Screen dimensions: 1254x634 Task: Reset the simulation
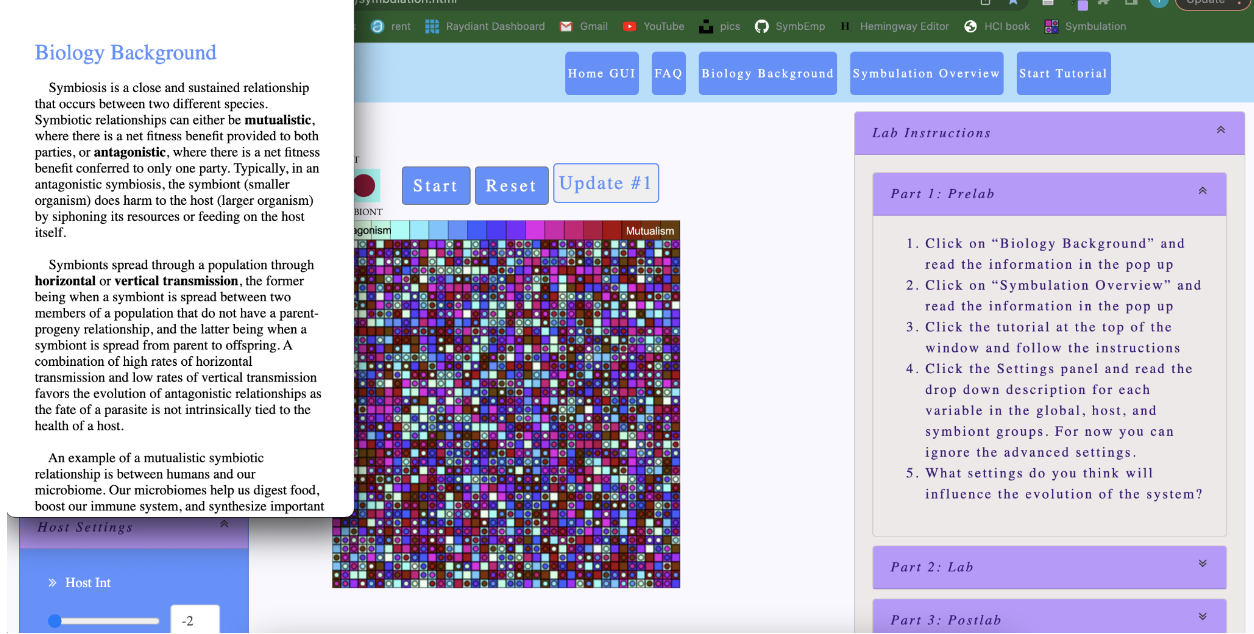pyautogui.click(x=511, y=186)
